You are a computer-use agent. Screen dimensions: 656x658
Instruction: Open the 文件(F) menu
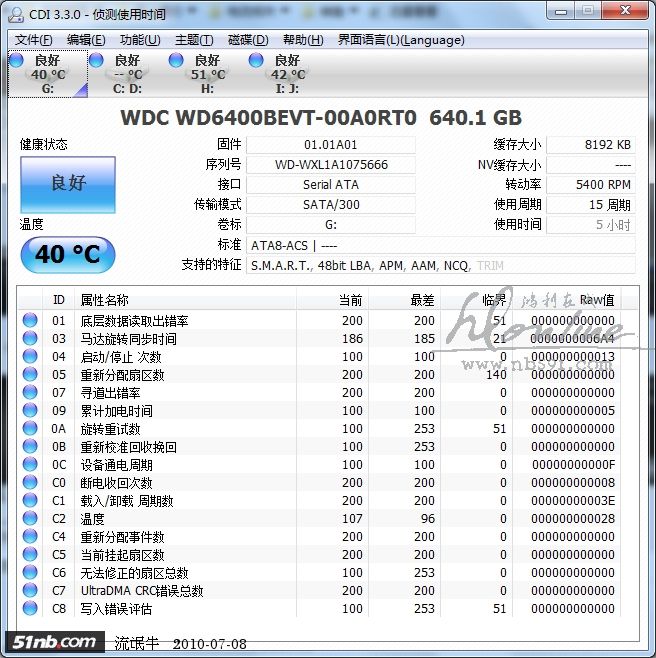(34, 40)
